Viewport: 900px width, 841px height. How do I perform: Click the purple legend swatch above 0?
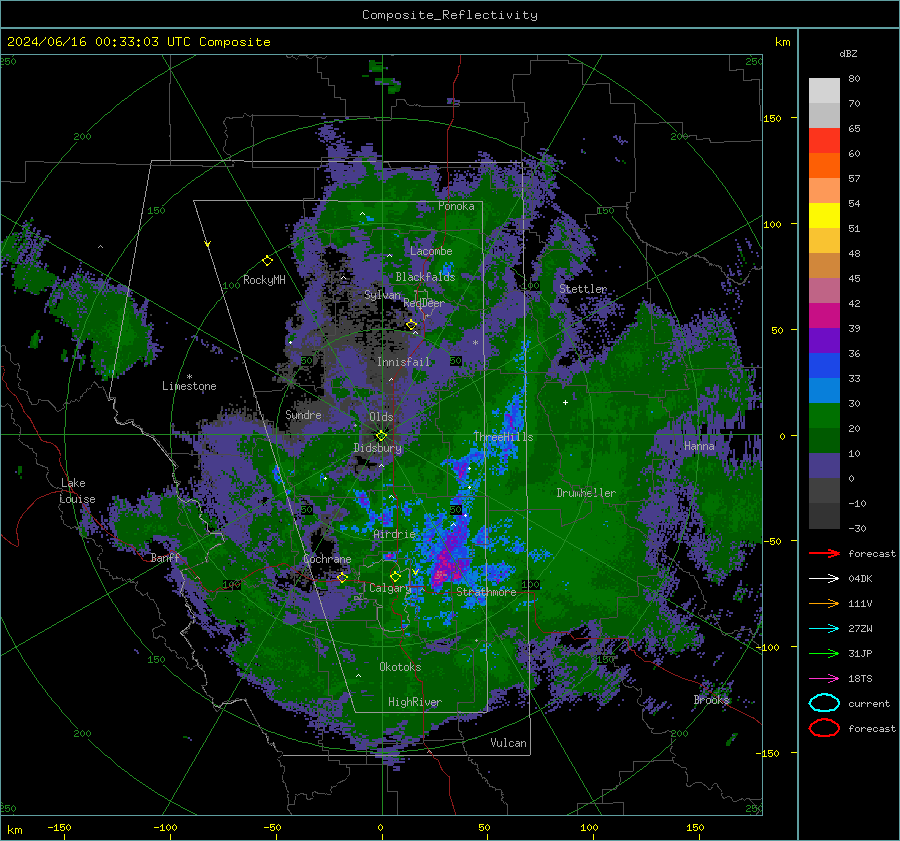pyautogui.click(x=824, y=466)
